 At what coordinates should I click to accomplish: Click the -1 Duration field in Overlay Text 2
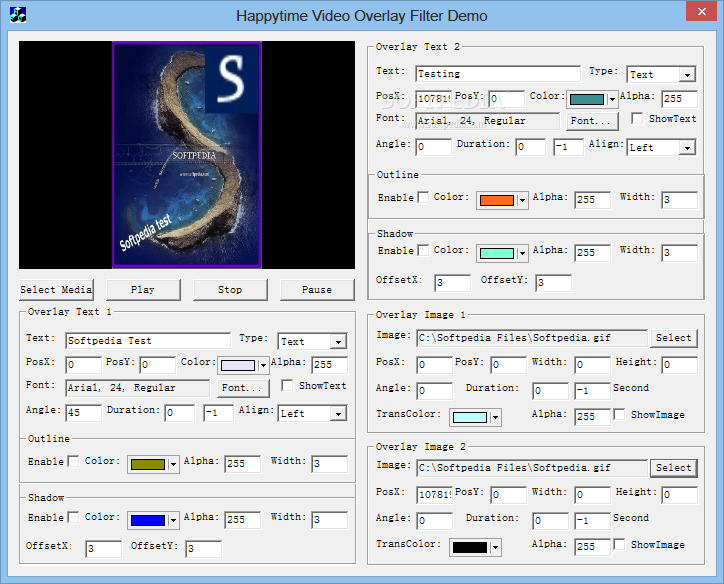coord(568,147)
